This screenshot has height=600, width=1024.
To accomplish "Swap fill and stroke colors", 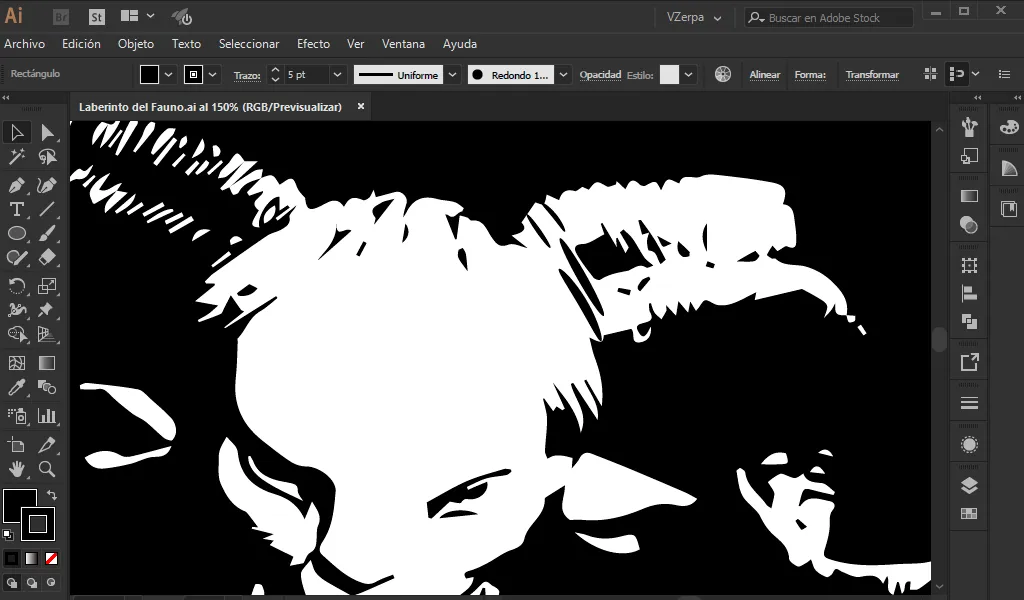I will (x=52, y=494).
